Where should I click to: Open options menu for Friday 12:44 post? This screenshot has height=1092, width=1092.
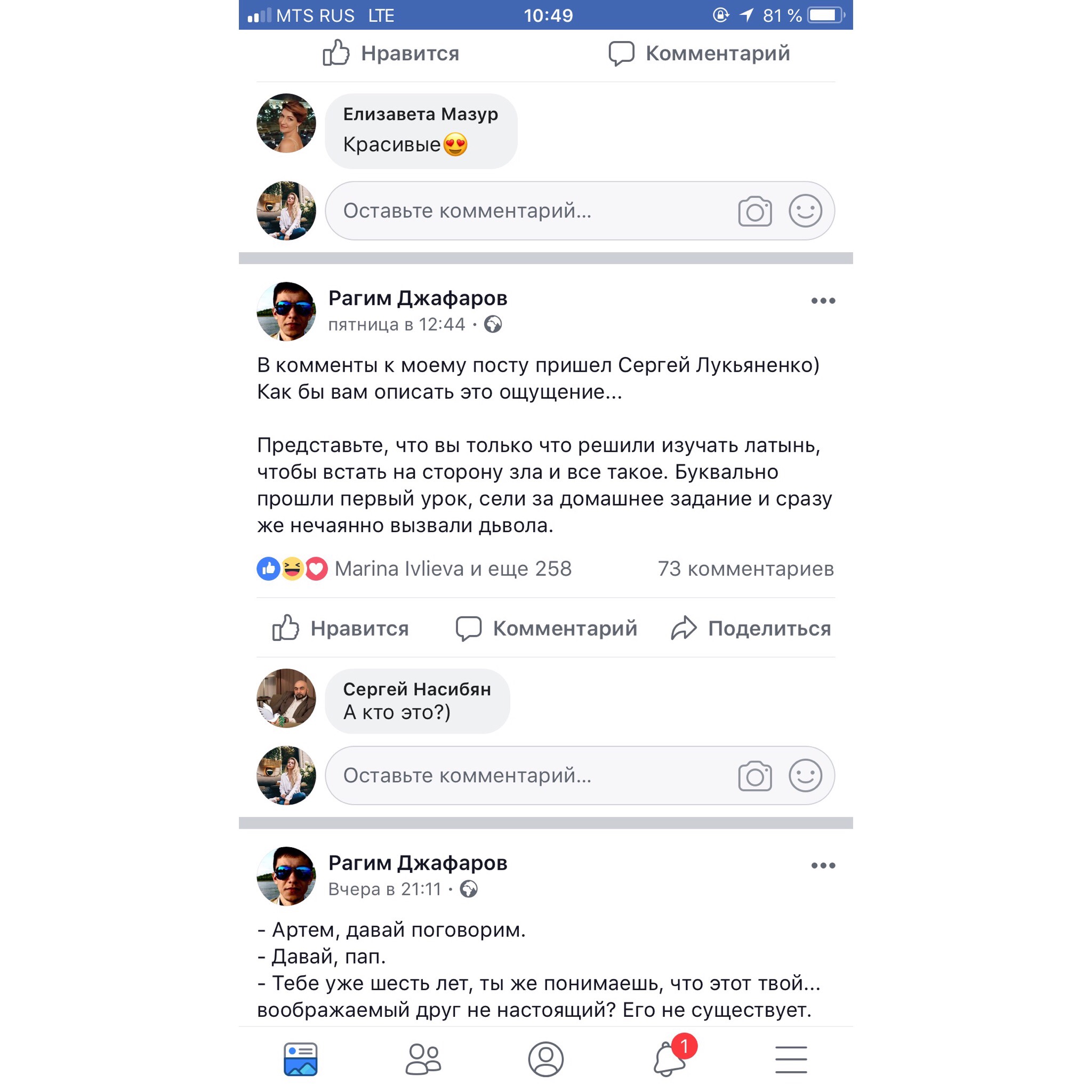[x=823, y=301]
